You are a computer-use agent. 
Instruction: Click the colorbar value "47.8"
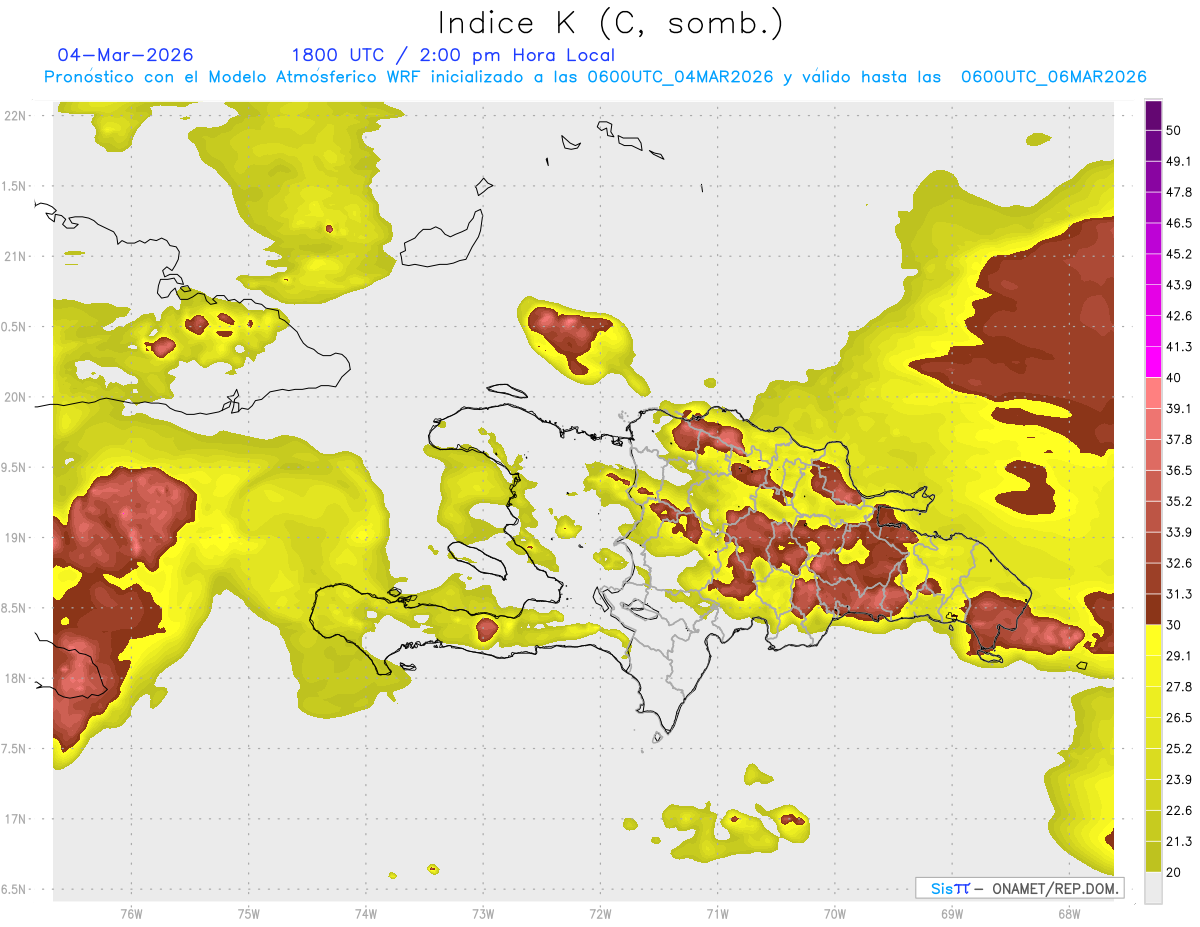(1179, 192)
